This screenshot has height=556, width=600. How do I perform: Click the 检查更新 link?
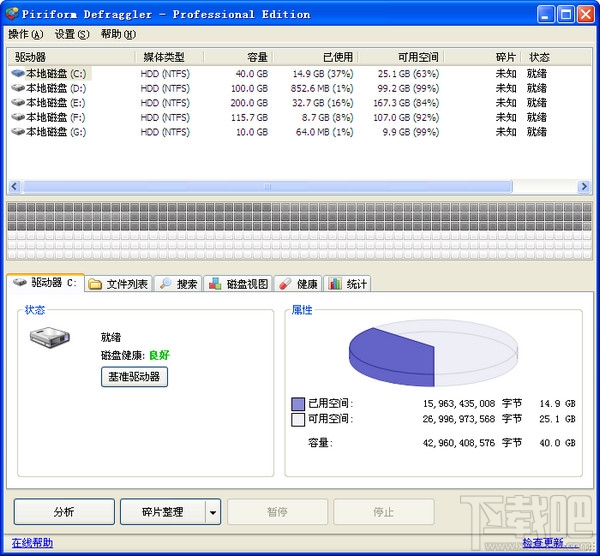(543, 543)
